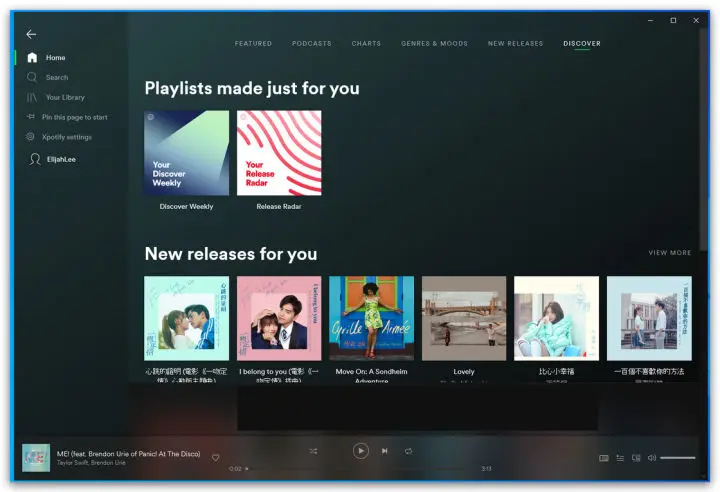Open the Discover Weekly playlist cover
This screenshot has width=720, height=492.
pyautogui.click(x=186, y=153)
